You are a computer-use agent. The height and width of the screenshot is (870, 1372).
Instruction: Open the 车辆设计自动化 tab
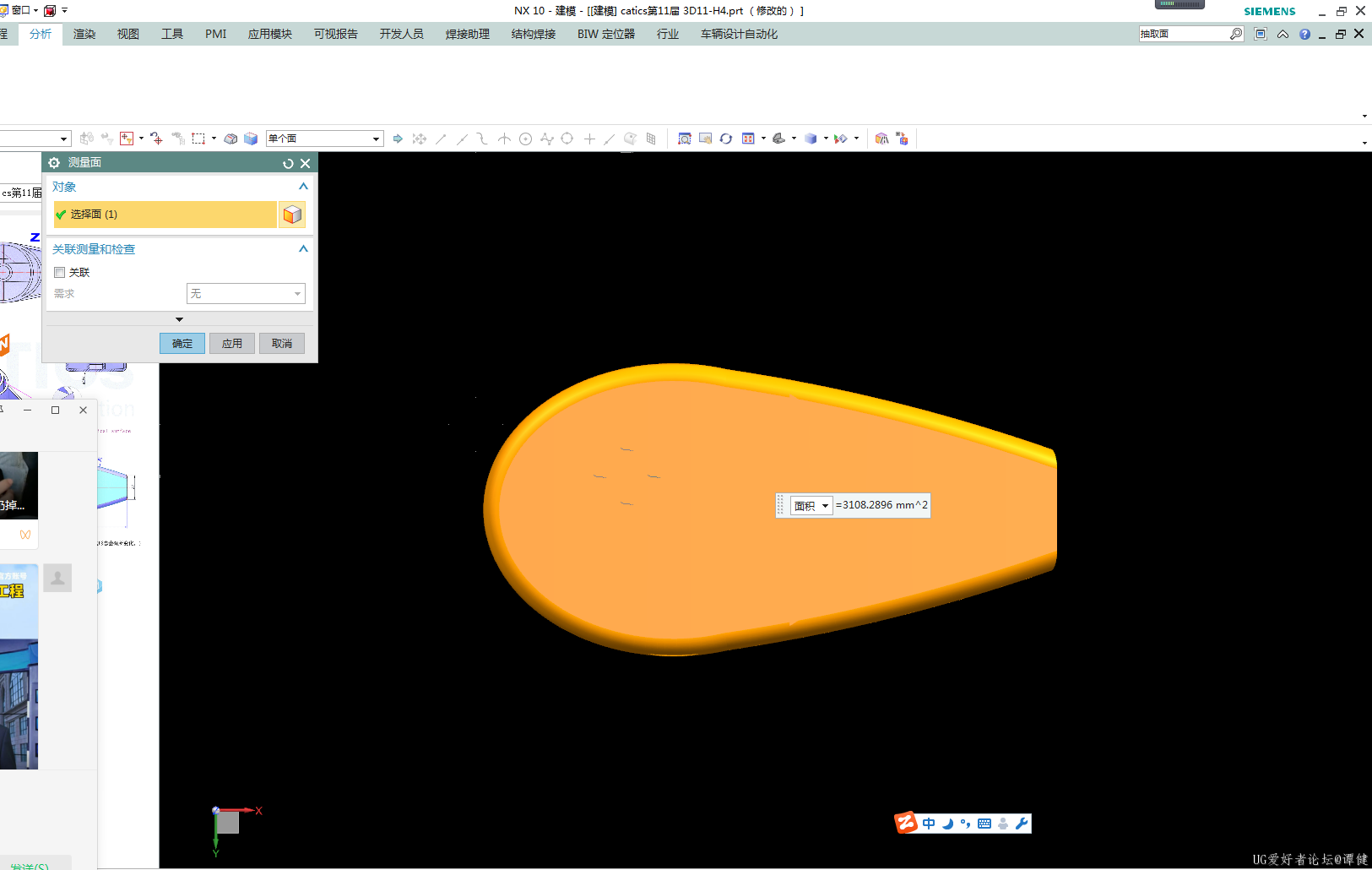739,34
